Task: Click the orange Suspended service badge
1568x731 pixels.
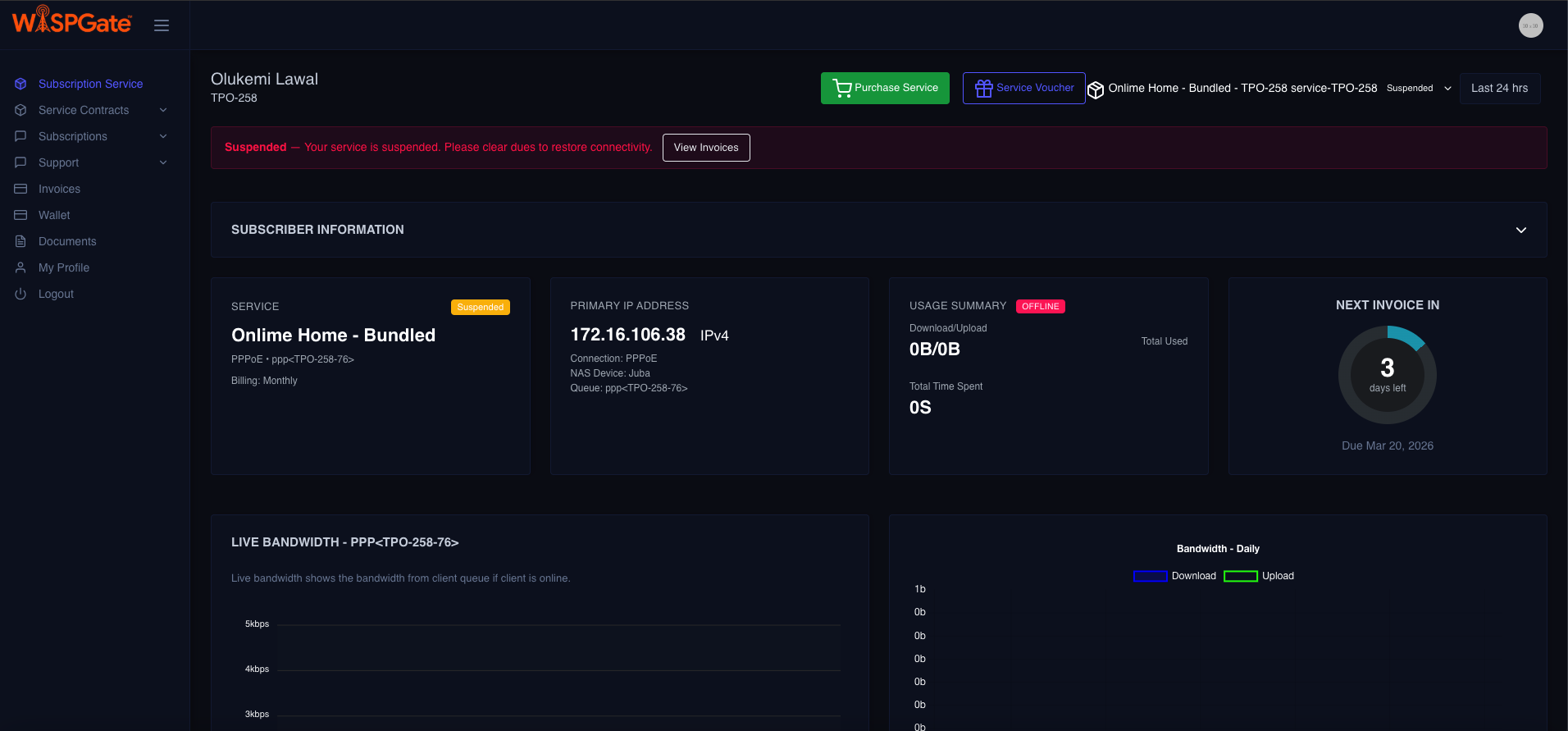Action: 481,307
